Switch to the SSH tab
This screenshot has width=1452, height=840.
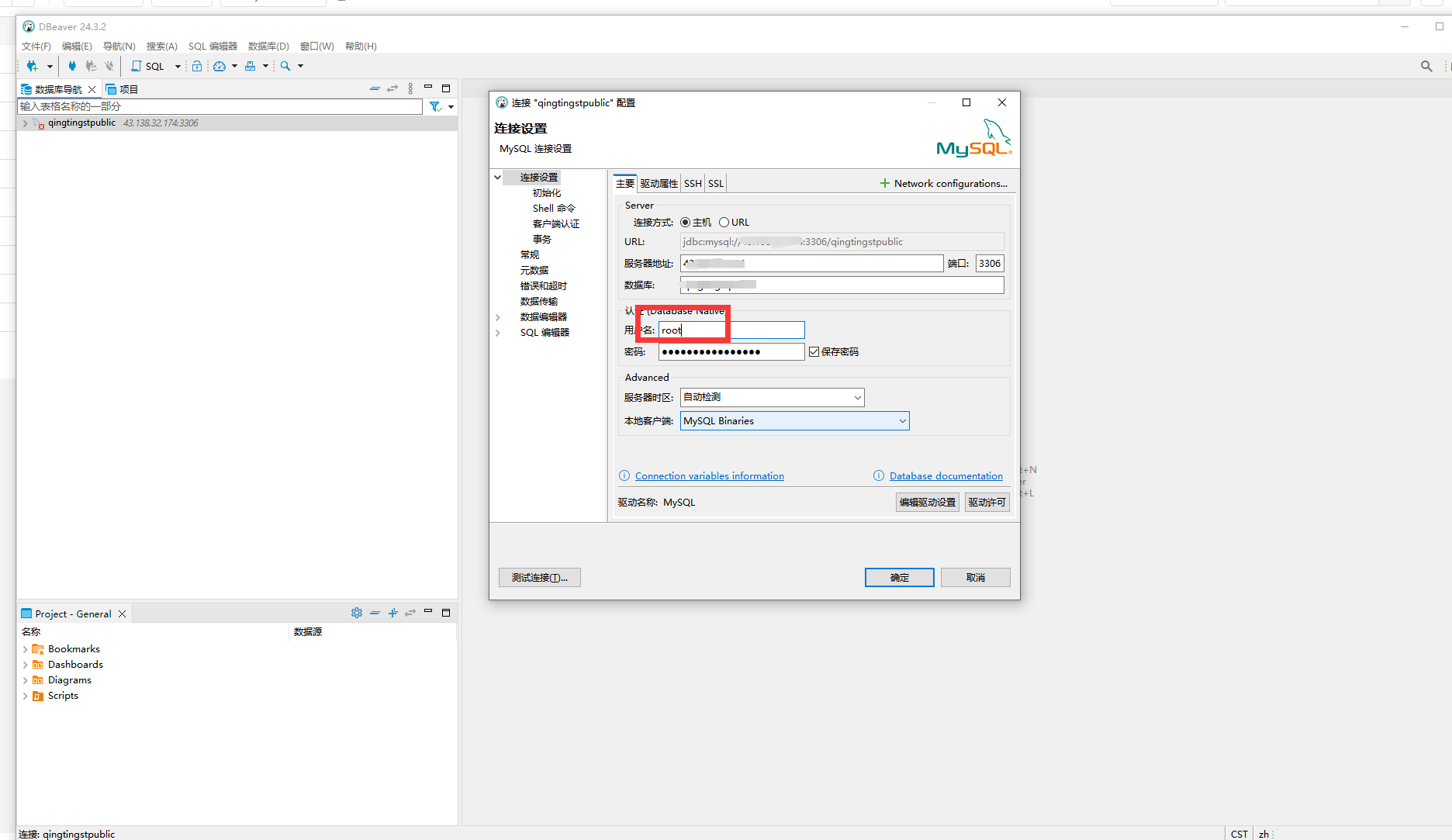[x=693, y=184]
